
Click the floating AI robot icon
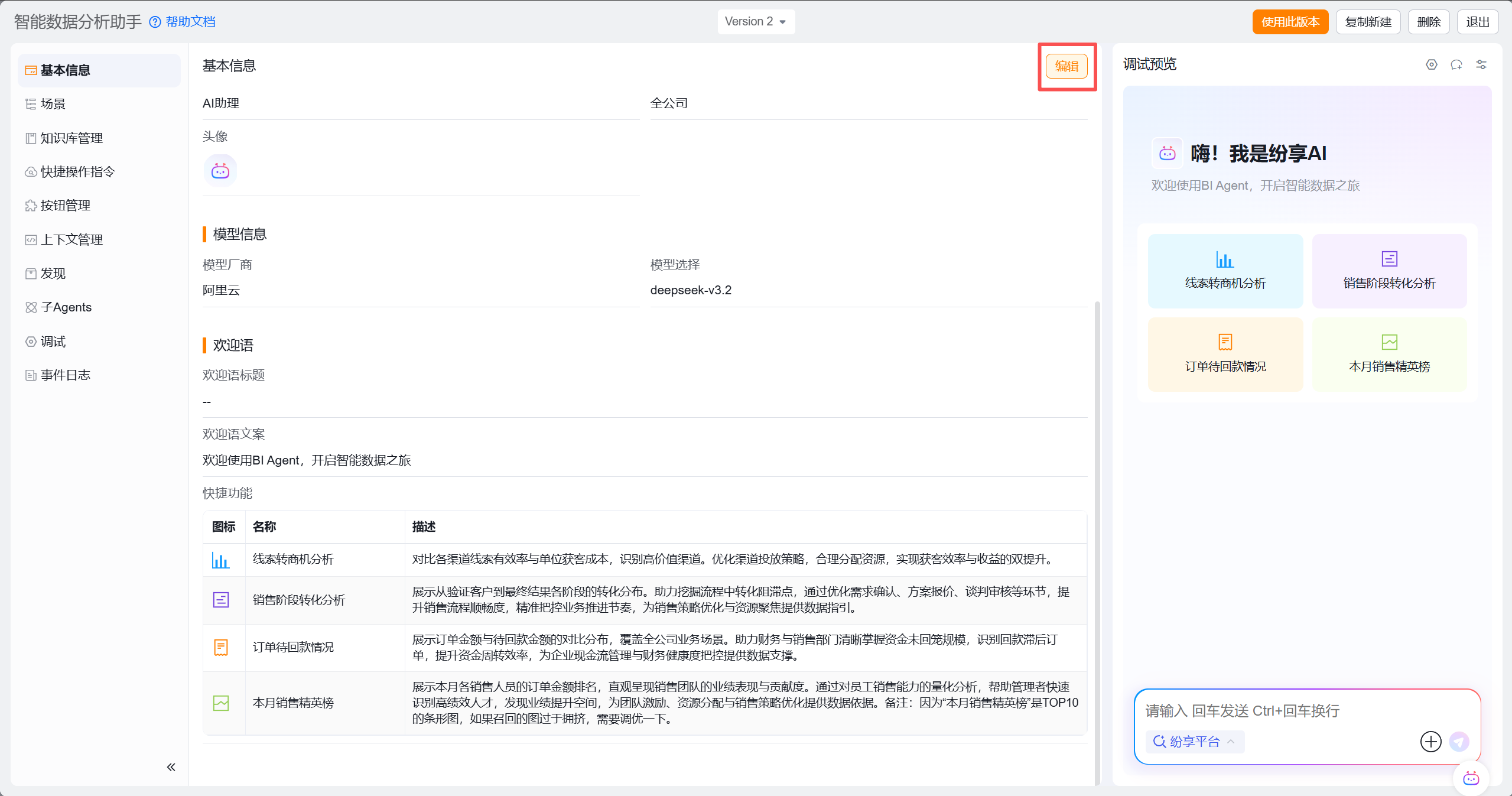(1471, 779)
